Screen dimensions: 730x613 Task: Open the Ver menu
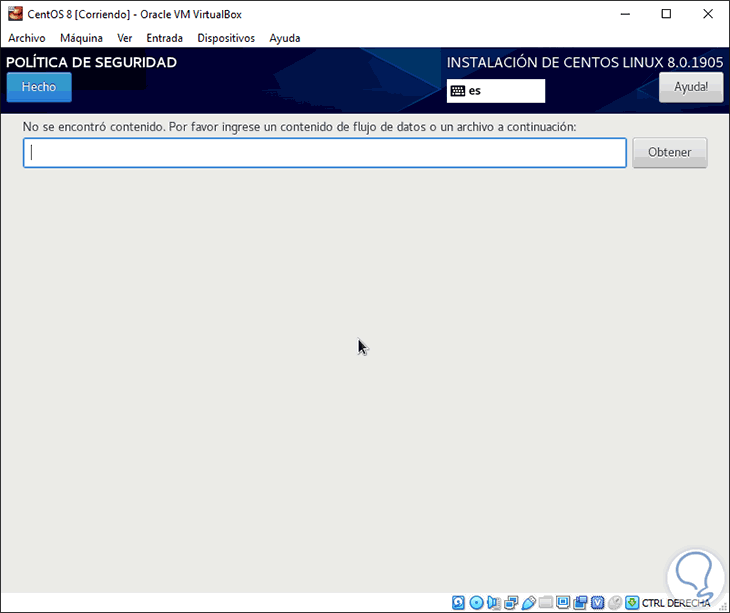pyautogui.click(x=124, y=38)
